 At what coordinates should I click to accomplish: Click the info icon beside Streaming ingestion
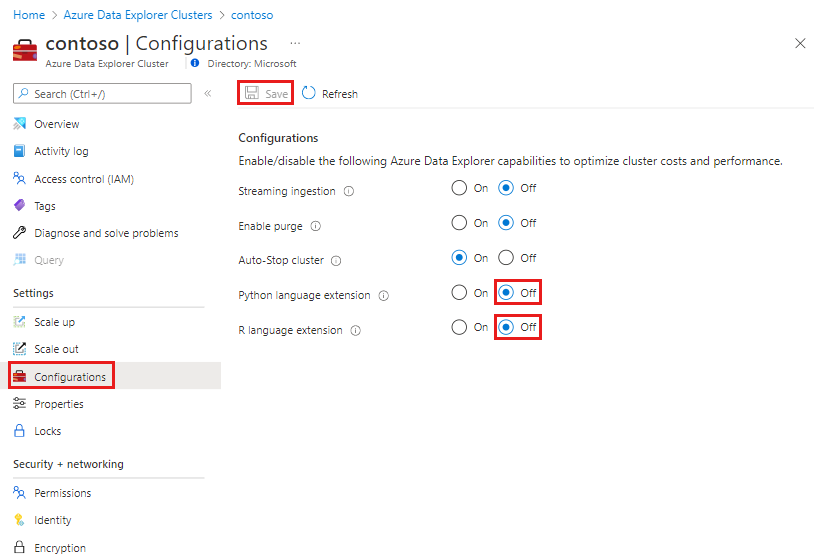348,191
